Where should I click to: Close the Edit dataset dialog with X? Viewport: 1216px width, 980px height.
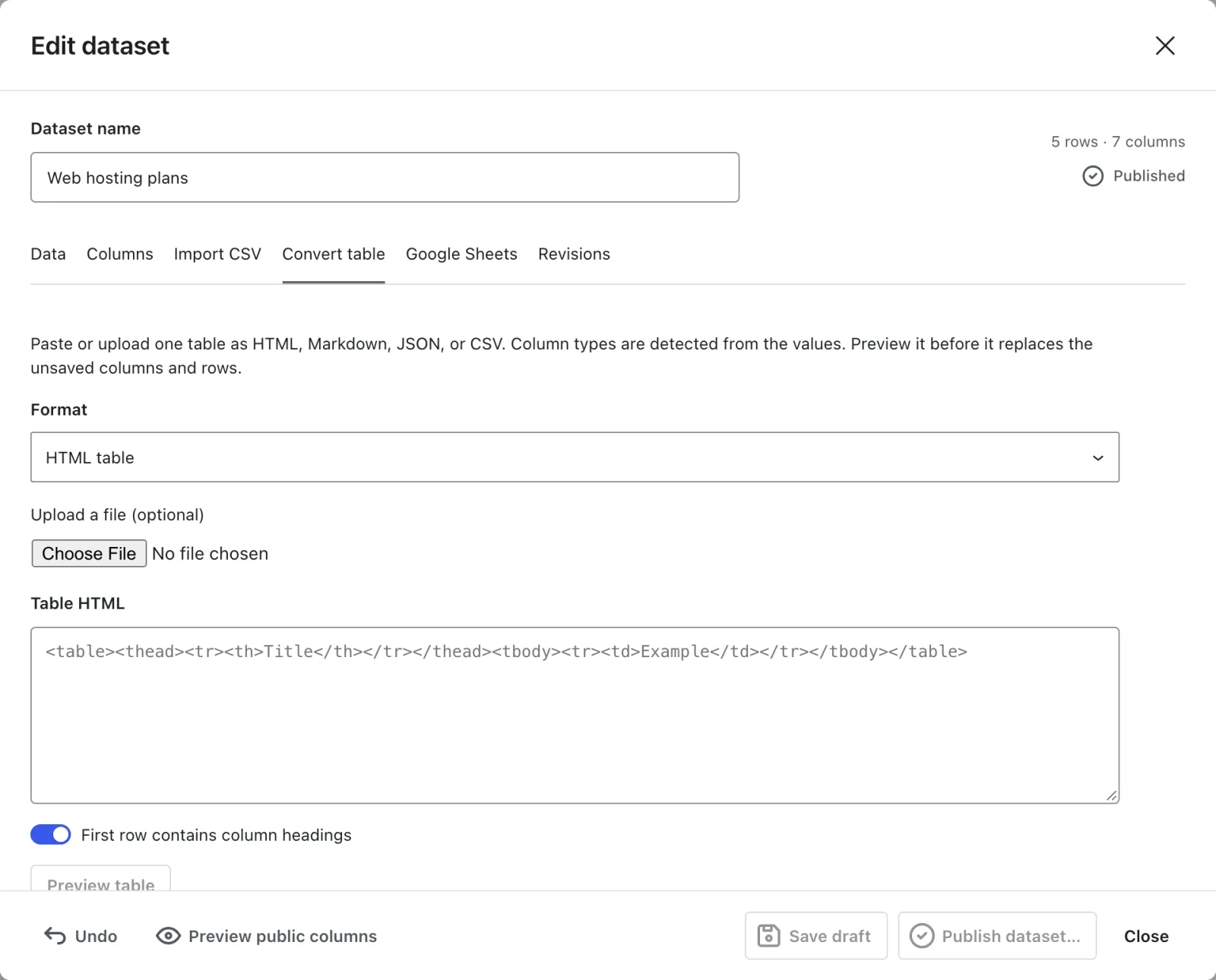tap(1165, 46)
